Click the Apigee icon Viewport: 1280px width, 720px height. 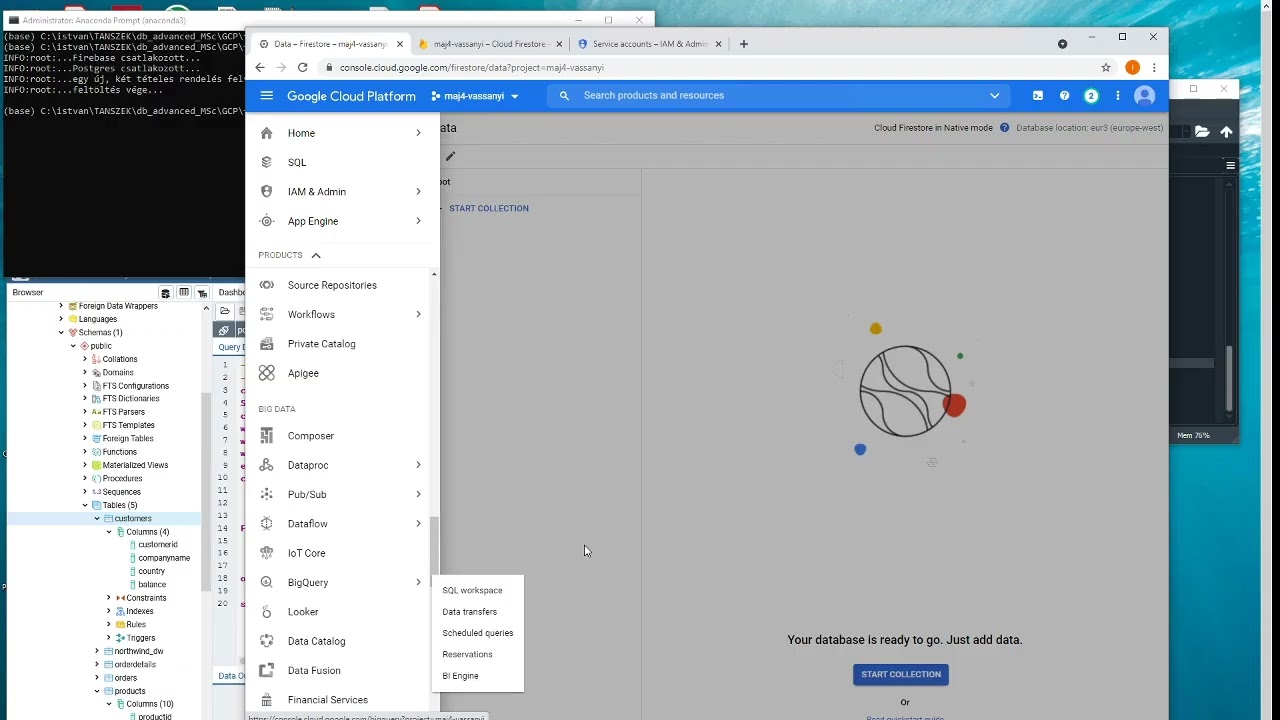pyautogui.click(x=266, y=373)
